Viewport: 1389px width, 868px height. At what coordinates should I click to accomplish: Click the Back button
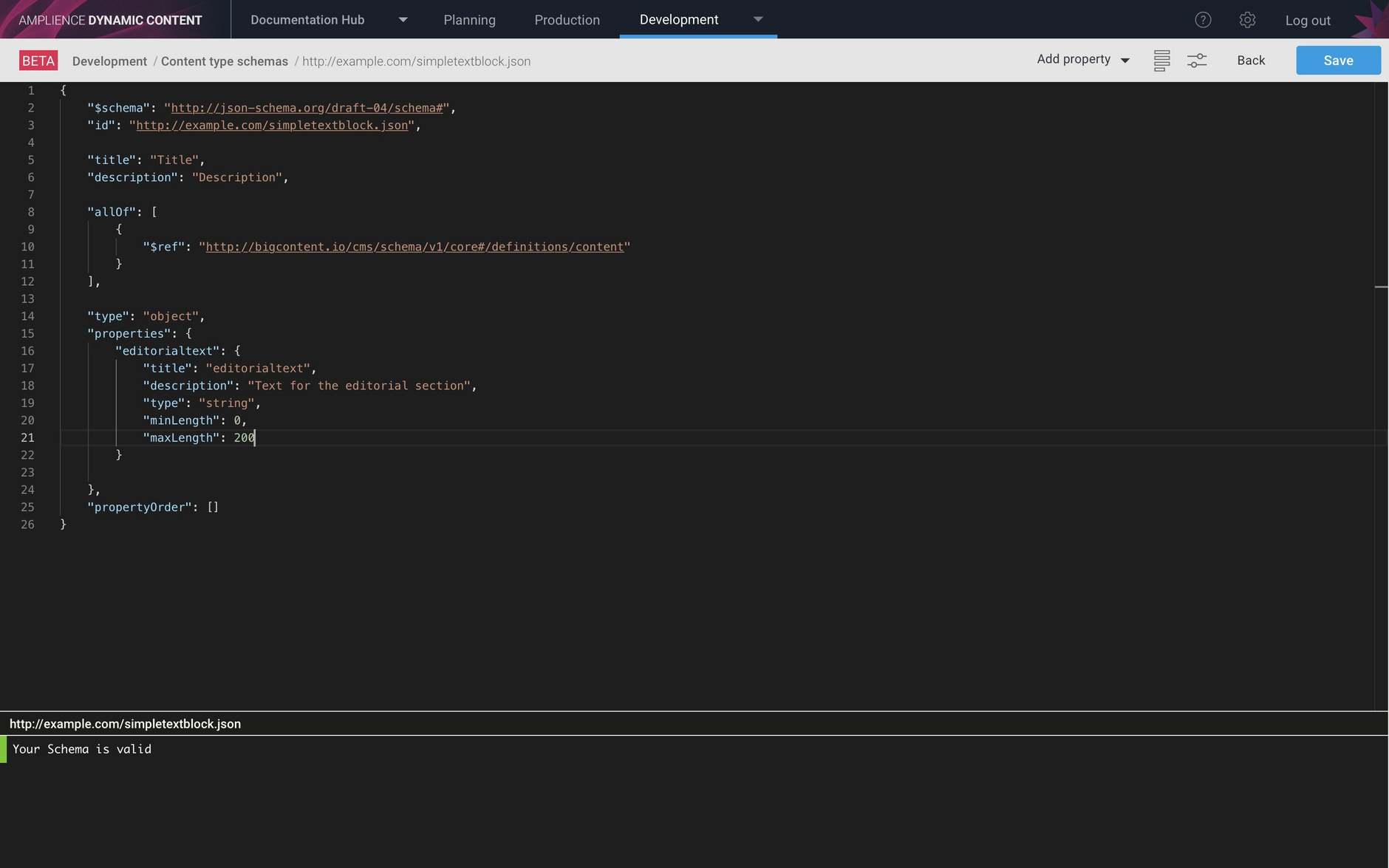[x=1250, y=60]
